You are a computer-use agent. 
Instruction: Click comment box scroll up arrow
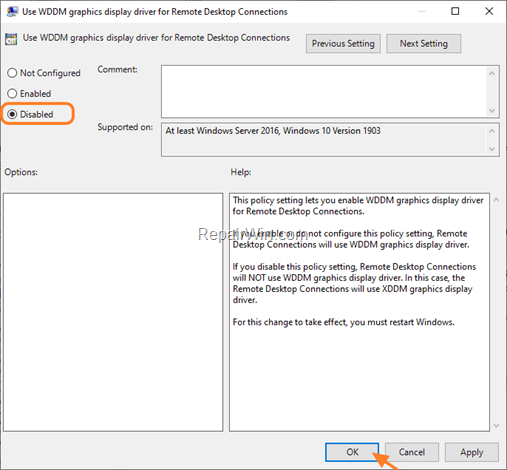(492, 73)
